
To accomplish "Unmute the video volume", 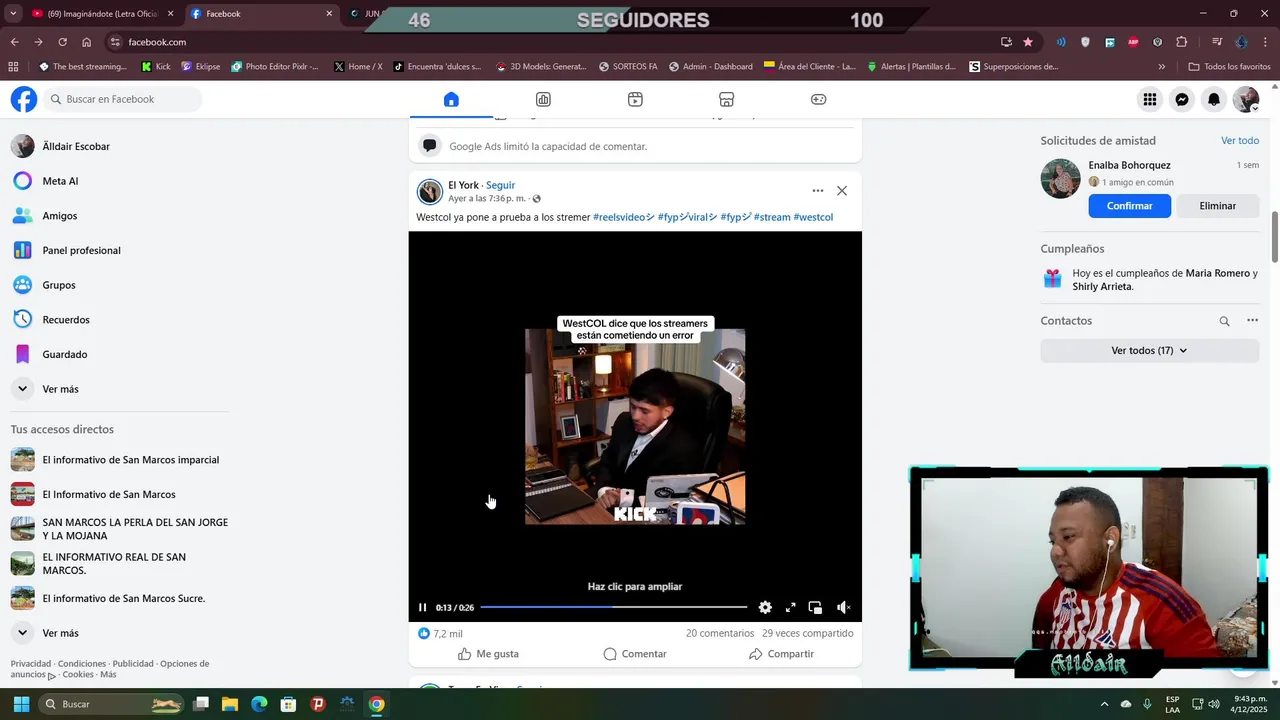I will point(843,607).
